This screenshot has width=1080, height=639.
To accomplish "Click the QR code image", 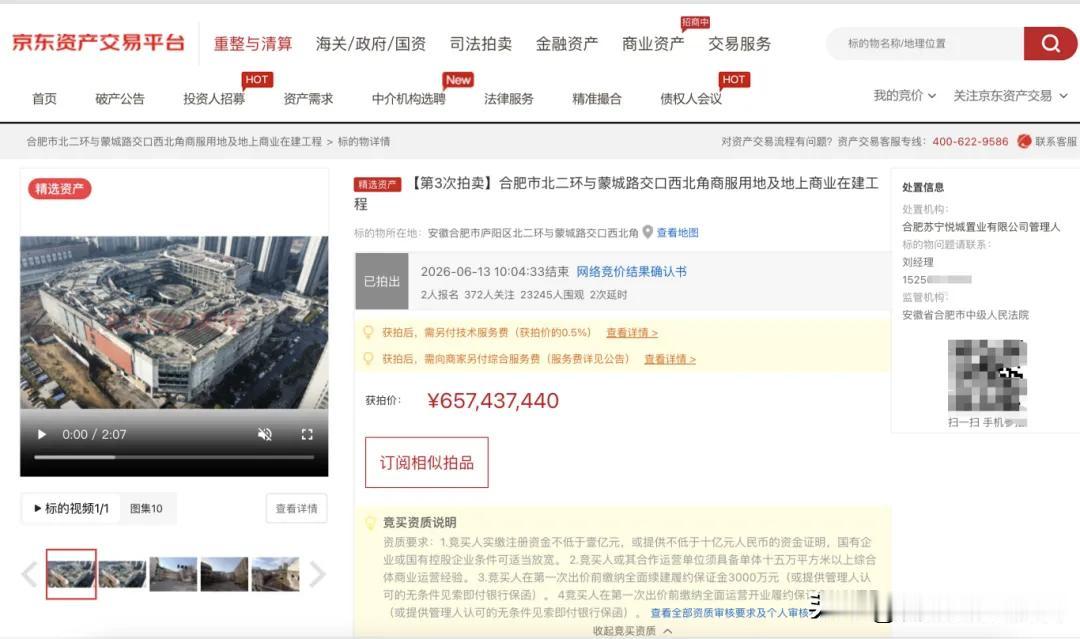I will coord(987,376).
